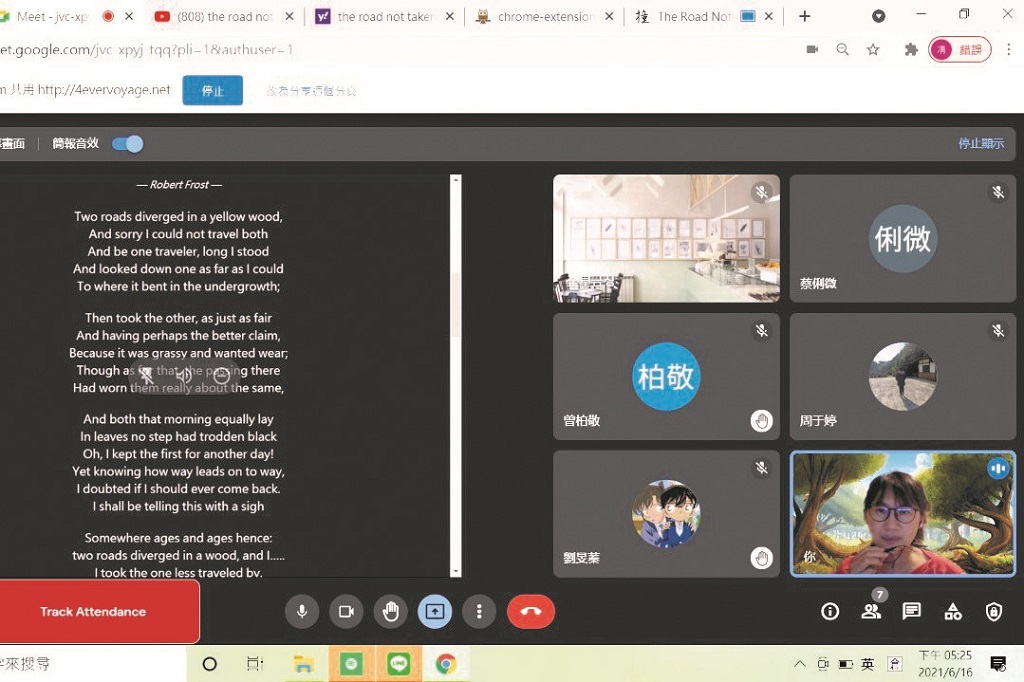Image resolution: width=1024 pixels, height=682 pixels.
Task: Click the present screen button
Action: click(x=435, y=611)
